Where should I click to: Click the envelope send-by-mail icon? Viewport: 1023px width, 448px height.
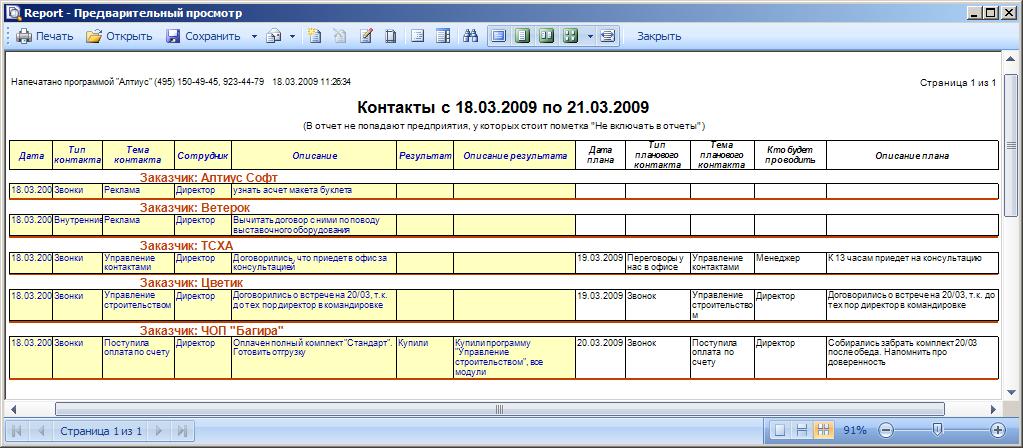pyautogui.click(x=273, y=36)
